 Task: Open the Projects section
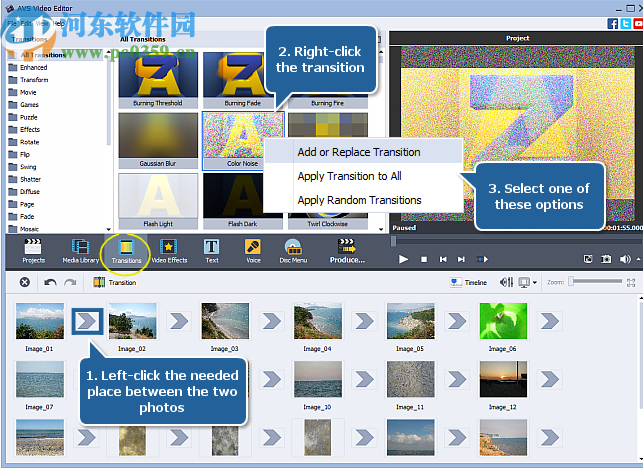(x=33, y=251)
